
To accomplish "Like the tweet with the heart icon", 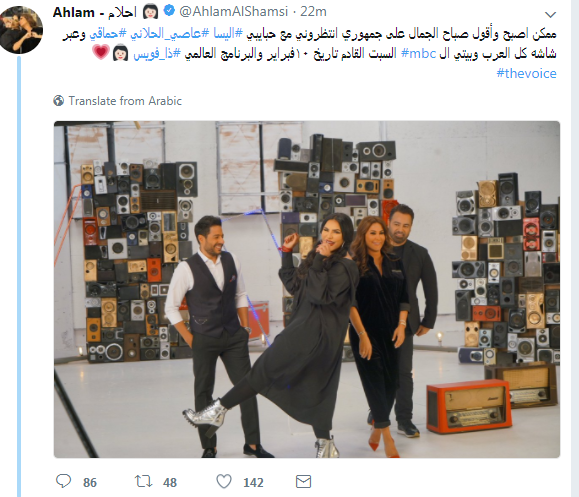I will click(224, 481).
